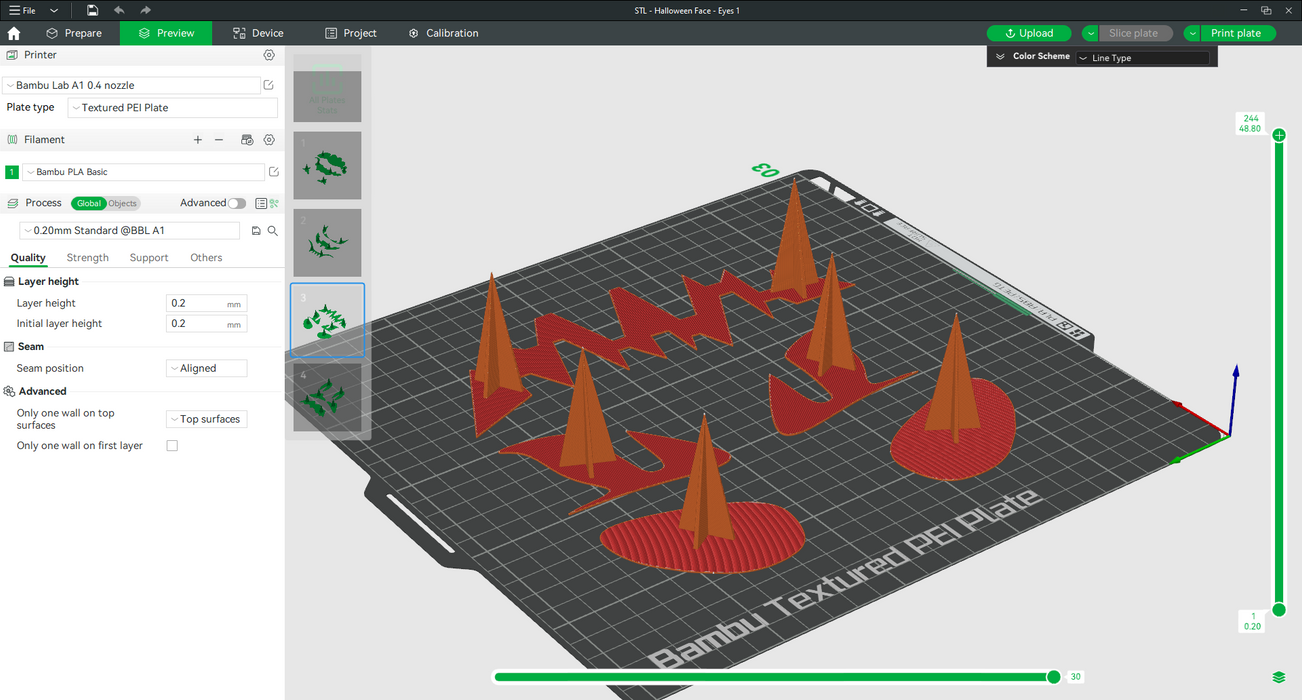
Task: Click the Undo arrow icon
Action: [x=119, y=10]
